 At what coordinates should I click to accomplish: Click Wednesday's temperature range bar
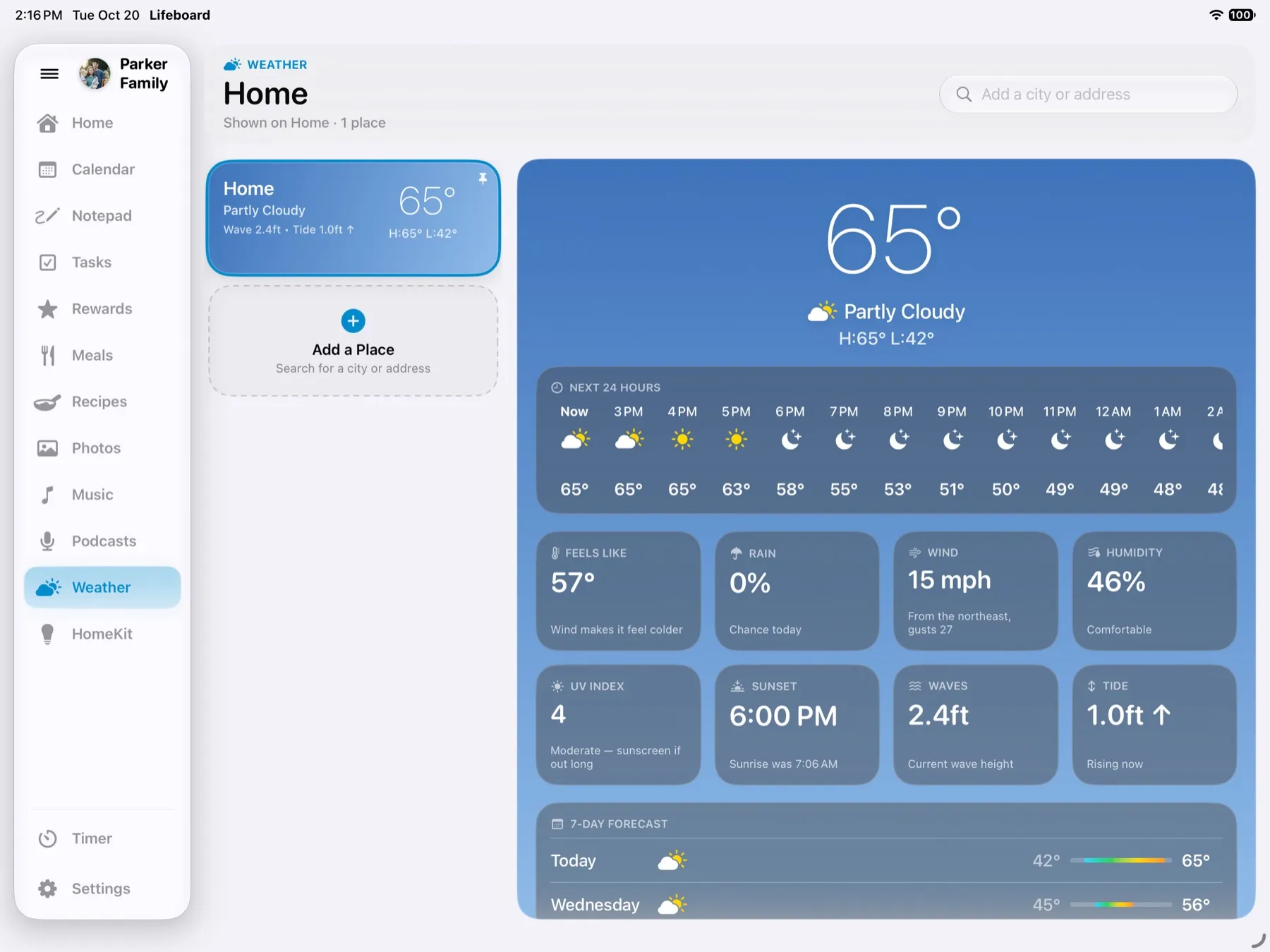click(x=1120, y=904)
